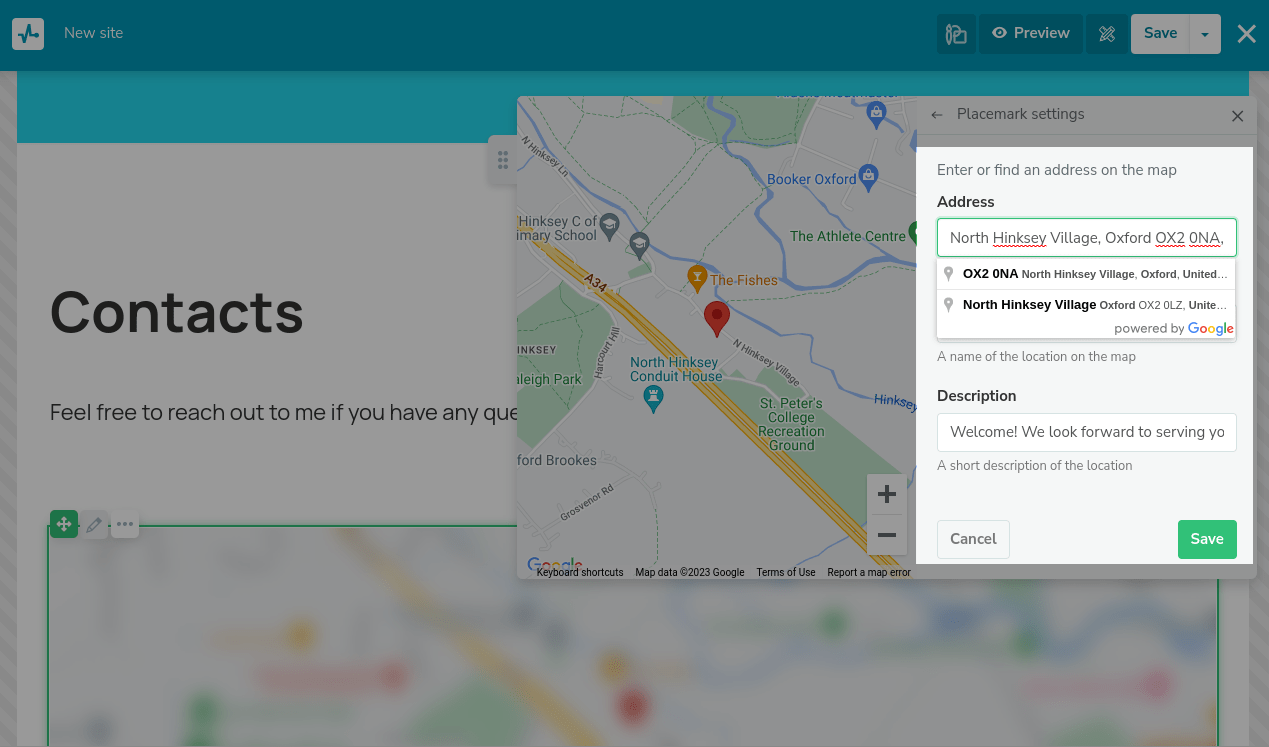Open the Terms of Use map link

(785, 573)
